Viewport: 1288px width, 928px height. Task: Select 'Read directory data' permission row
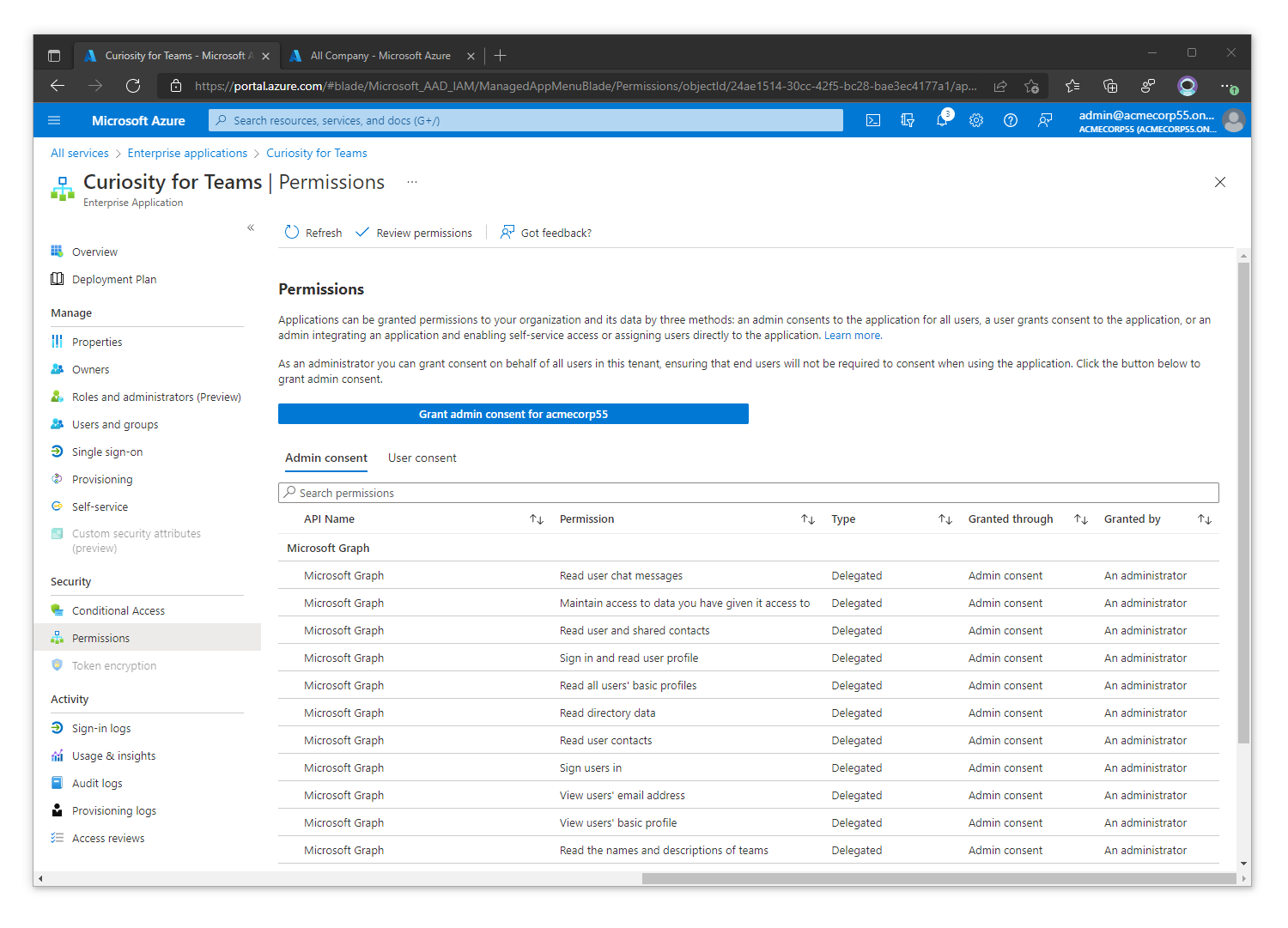[749, 713]
